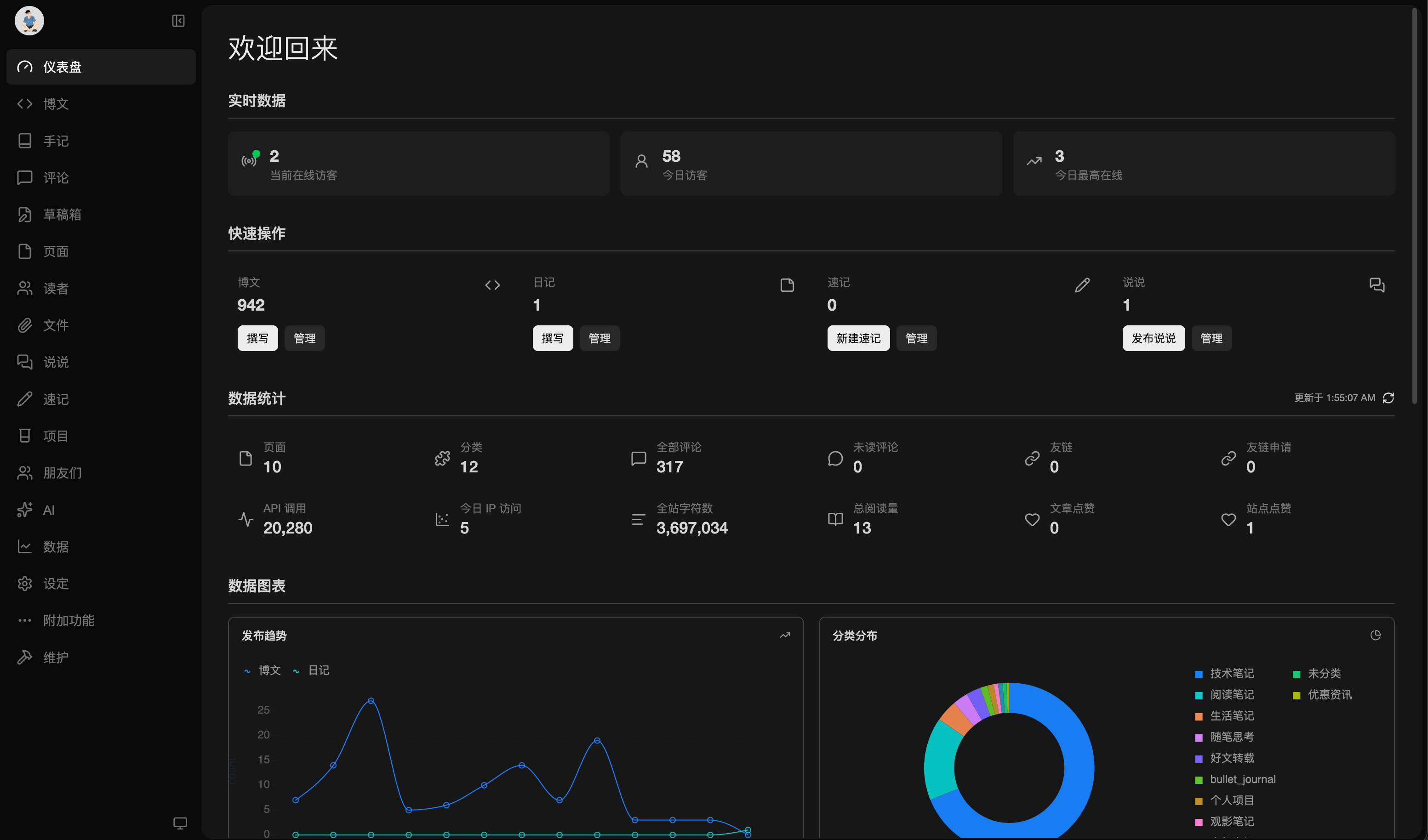
Task: Click the monitor theme icon at sidebar bottom
Action: [180, 823]
